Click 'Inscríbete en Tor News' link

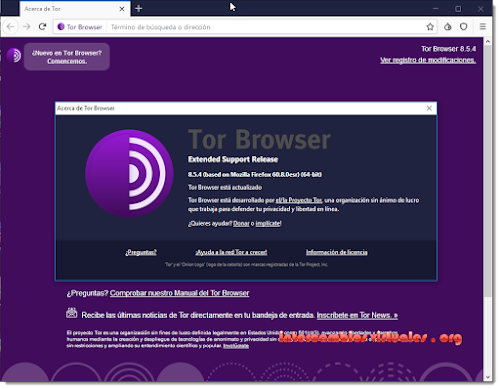[x=357, y=315]
